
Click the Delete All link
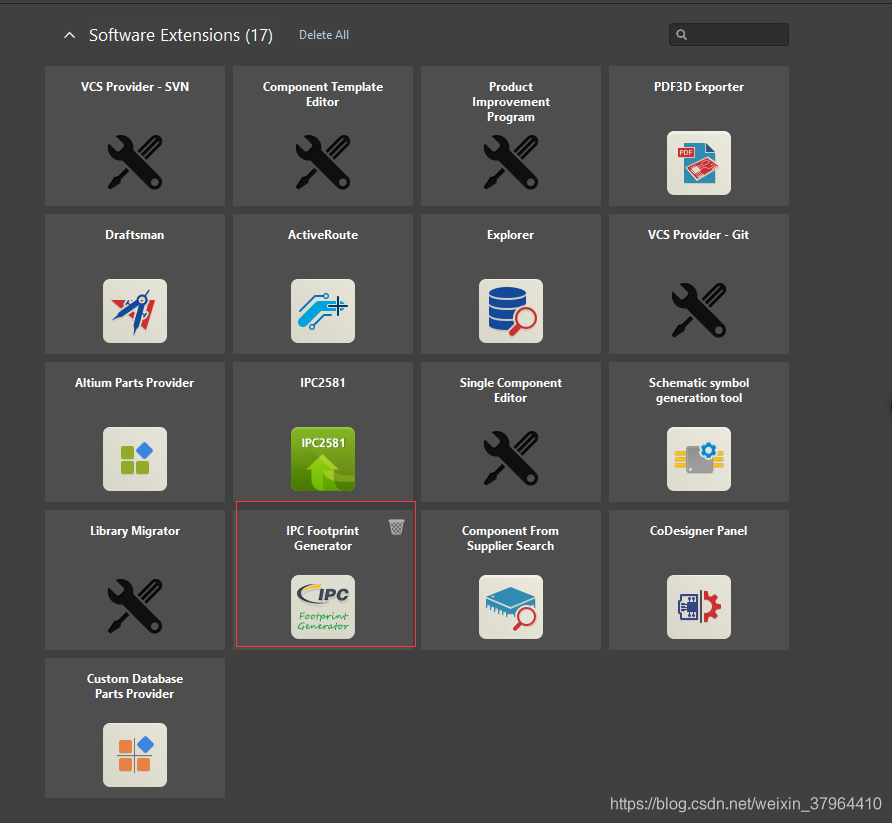[324, 35]
